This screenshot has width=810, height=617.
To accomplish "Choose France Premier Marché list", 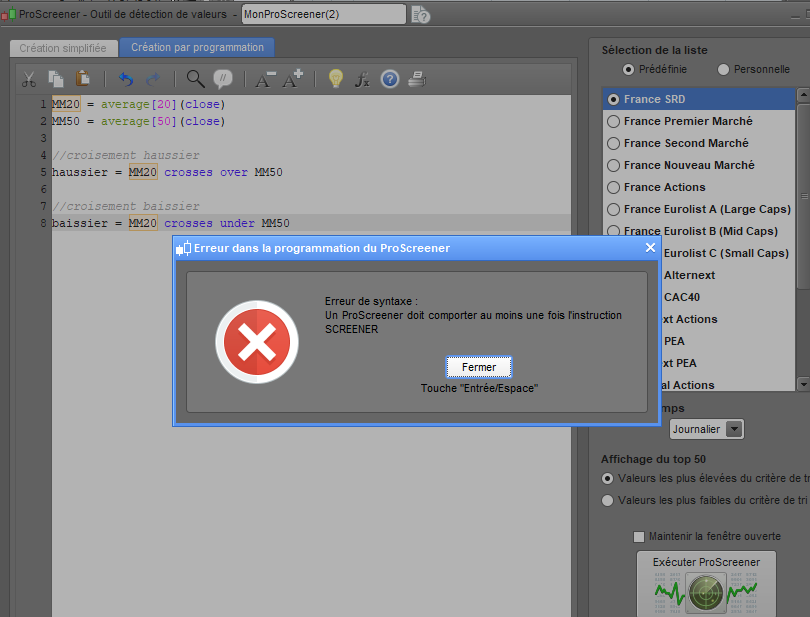I will tap(699, 121).
